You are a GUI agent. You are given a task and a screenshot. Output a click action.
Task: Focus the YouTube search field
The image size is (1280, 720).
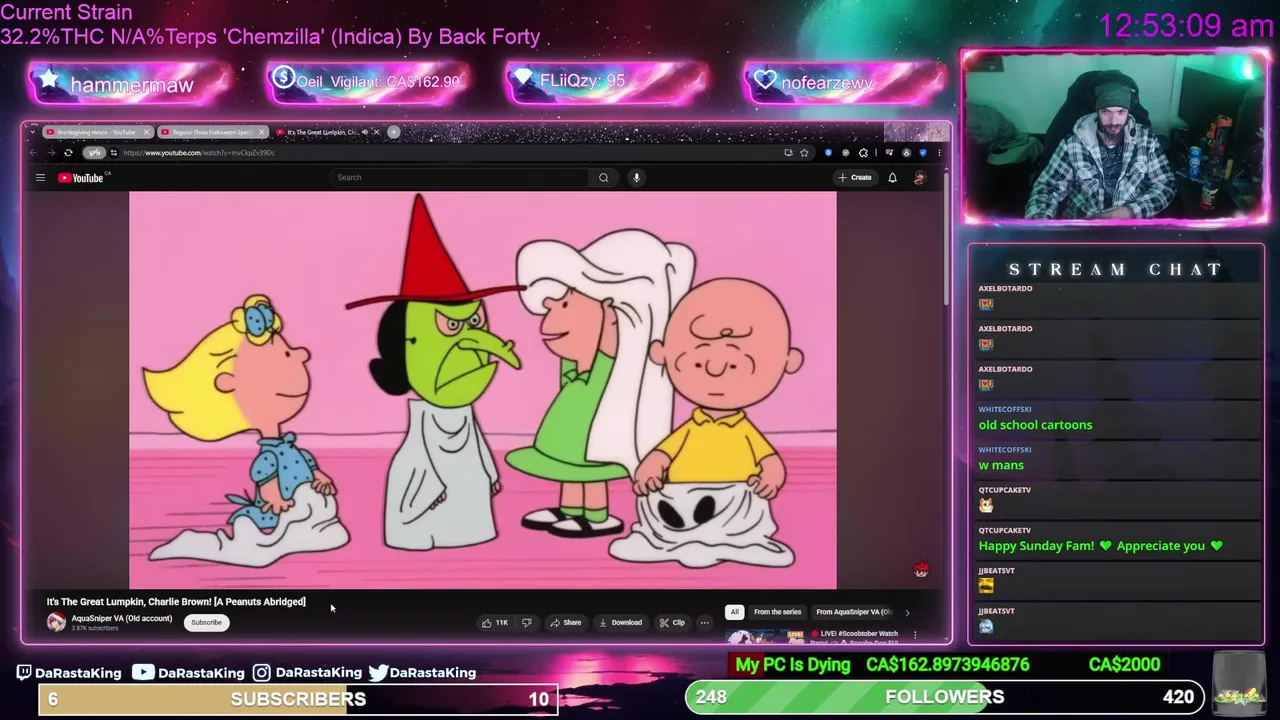point(461,178)
